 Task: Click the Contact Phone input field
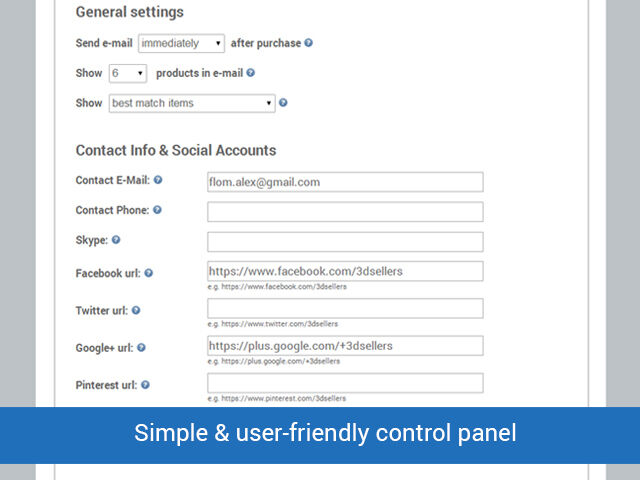click(x=345, y=212)
